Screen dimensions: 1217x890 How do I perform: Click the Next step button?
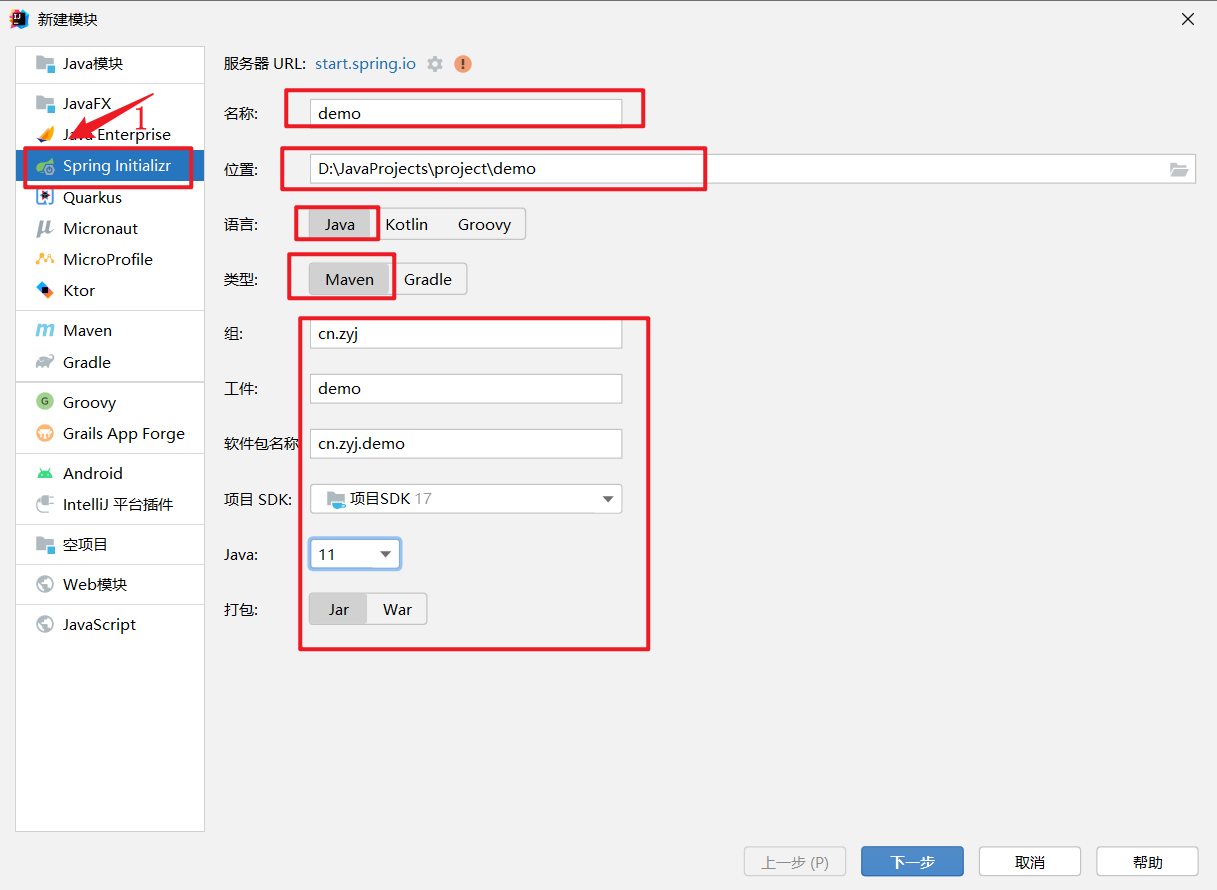pos(912,862)
